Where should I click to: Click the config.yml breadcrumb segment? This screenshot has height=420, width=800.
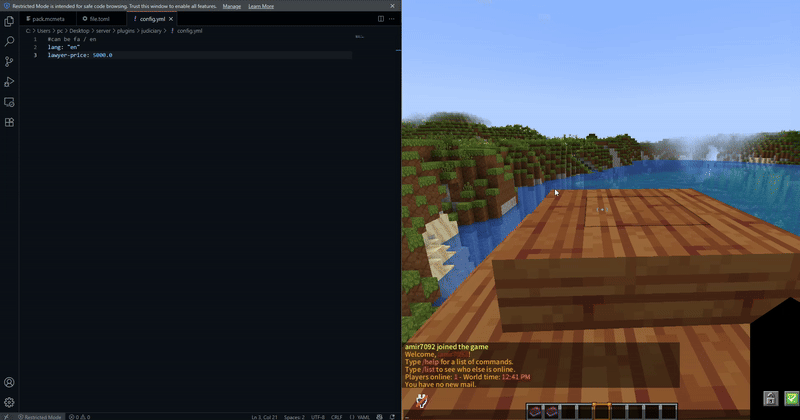tap(189, 31)
